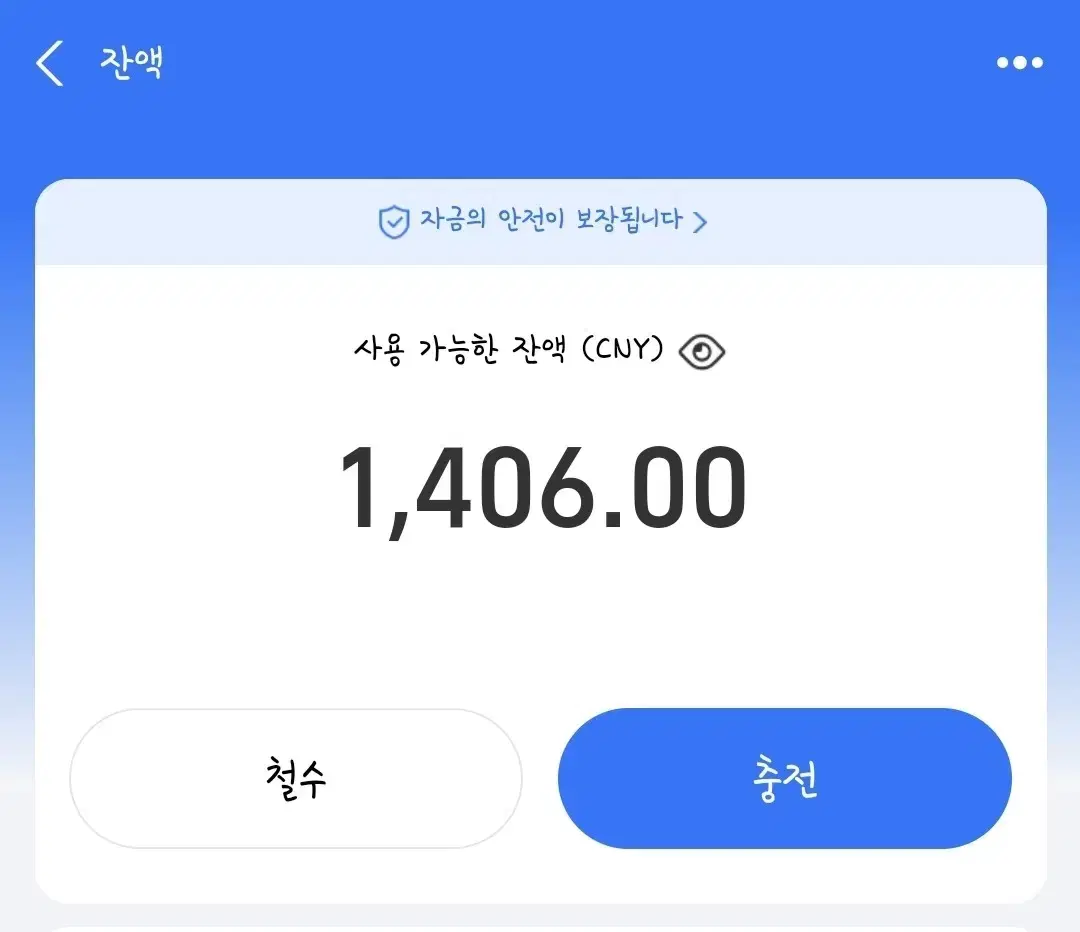Hide balance with the eye icon

tap(701, 352)
